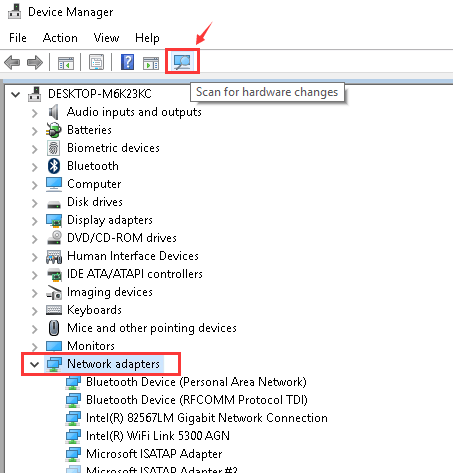The width and height of the screenshot is (453, 473).
Task: Select the Bluetooth category icon
Action: pyautogui.click(x=54, y=166)
